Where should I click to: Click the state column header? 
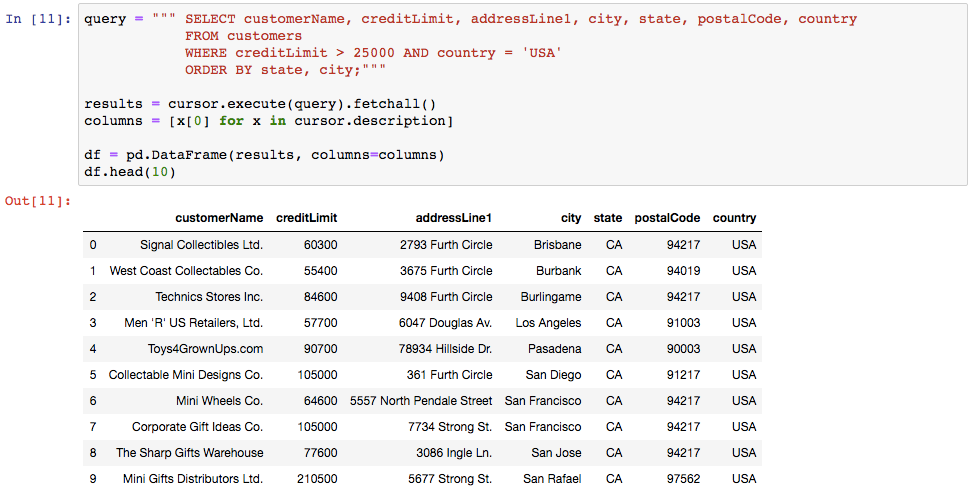[608, 218]
